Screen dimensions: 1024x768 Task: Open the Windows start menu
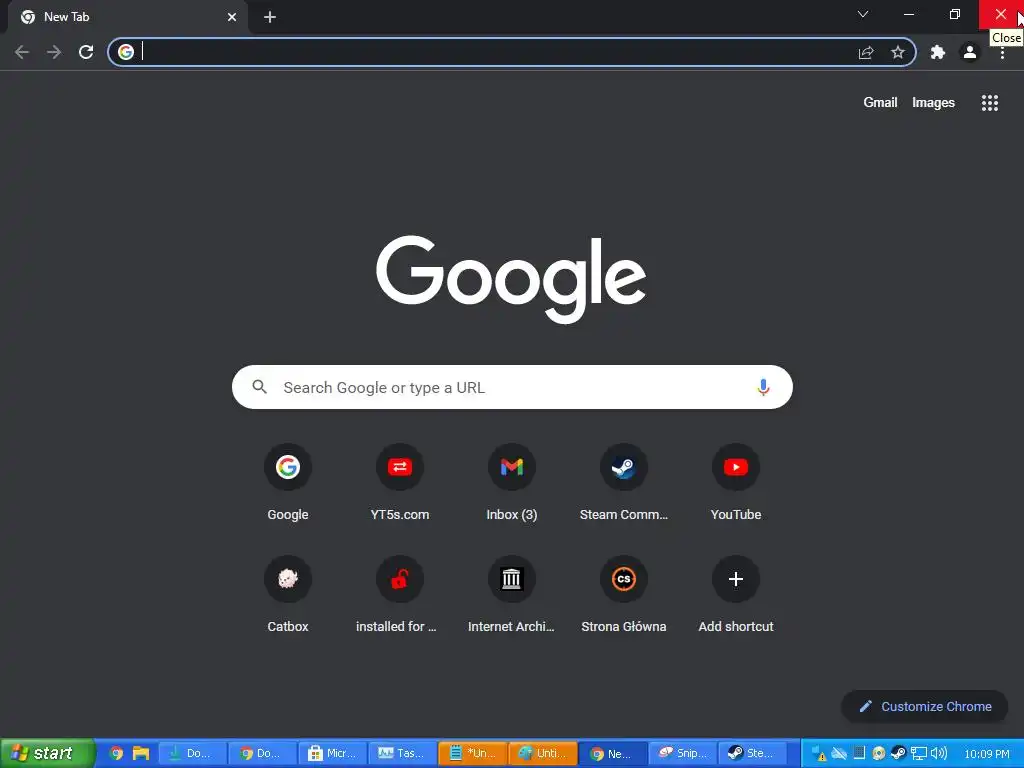pos(48,753)
